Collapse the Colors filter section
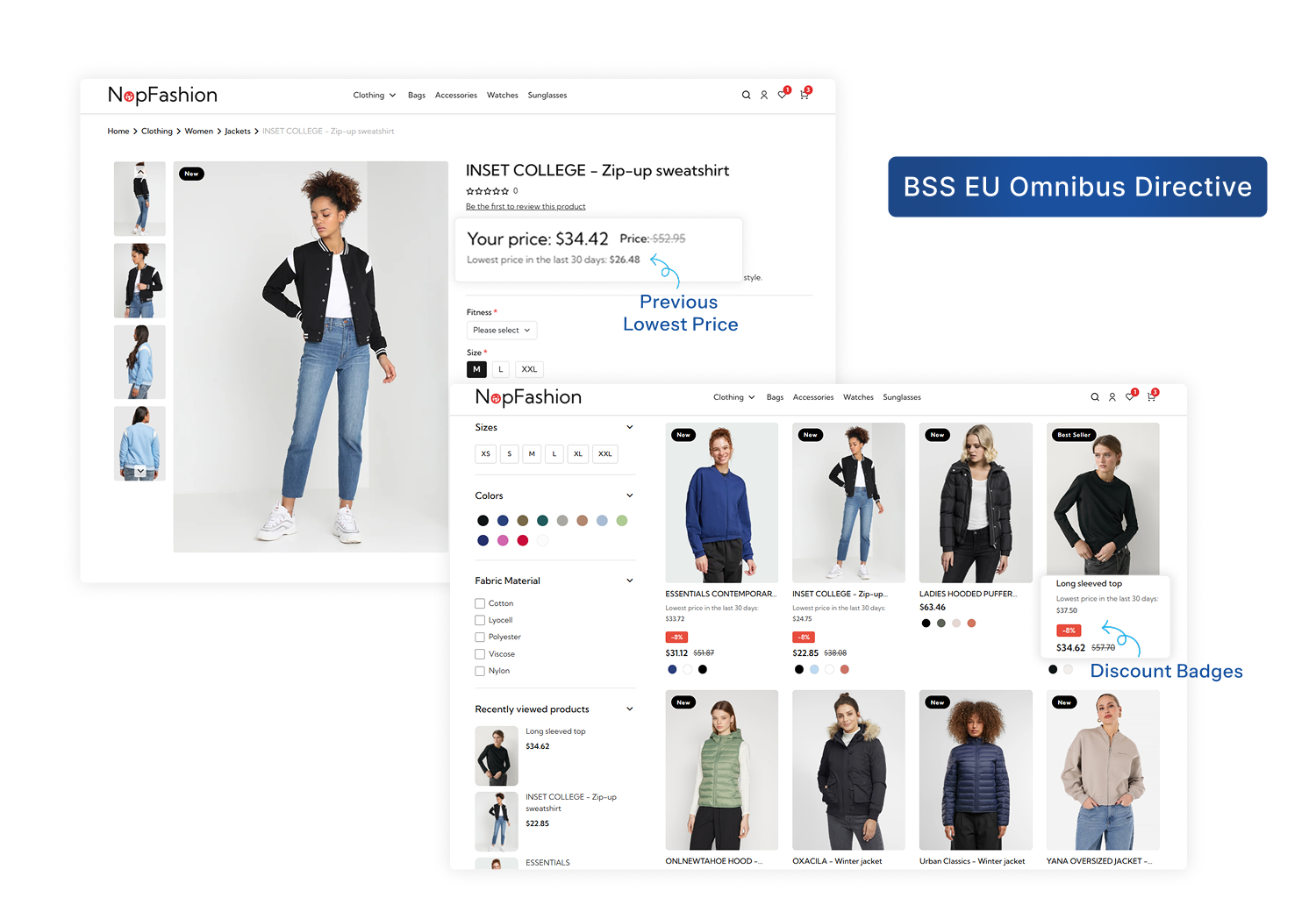The image size is (1316, 912). tap(629, 495)
